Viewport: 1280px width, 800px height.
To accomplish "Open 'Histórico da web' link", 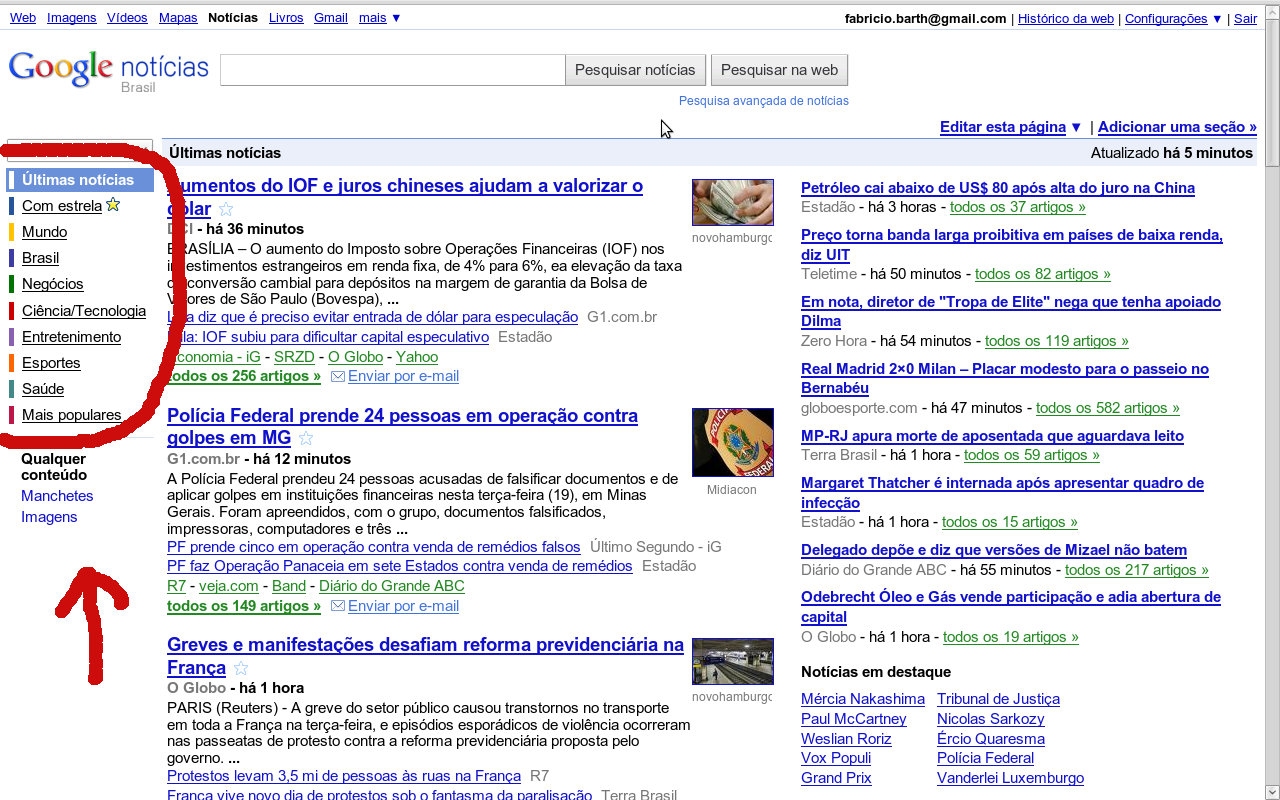I will 1066,18.
